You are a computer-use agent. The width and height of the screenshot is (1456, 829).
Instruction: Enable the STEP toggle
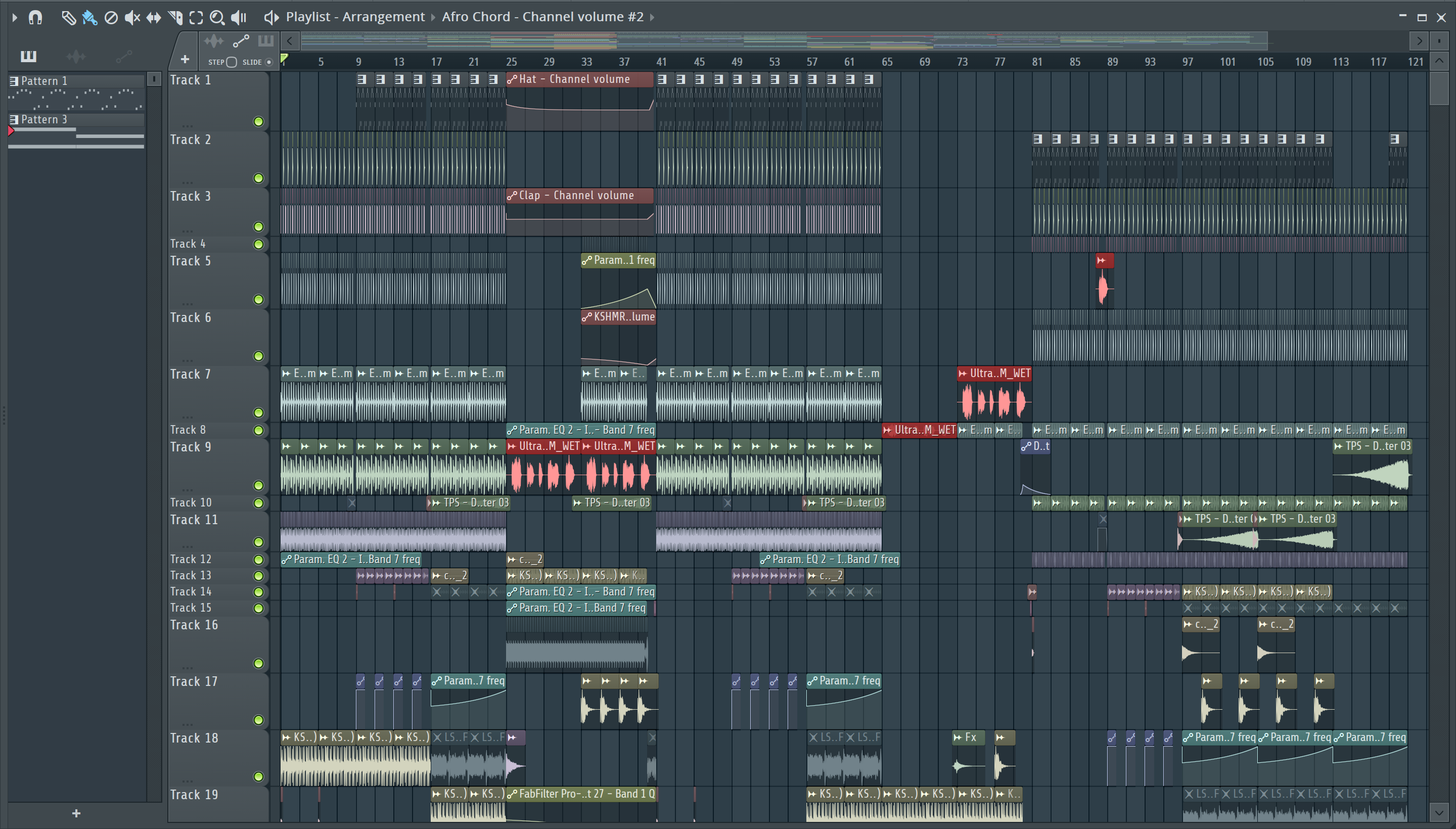point(231,62)
